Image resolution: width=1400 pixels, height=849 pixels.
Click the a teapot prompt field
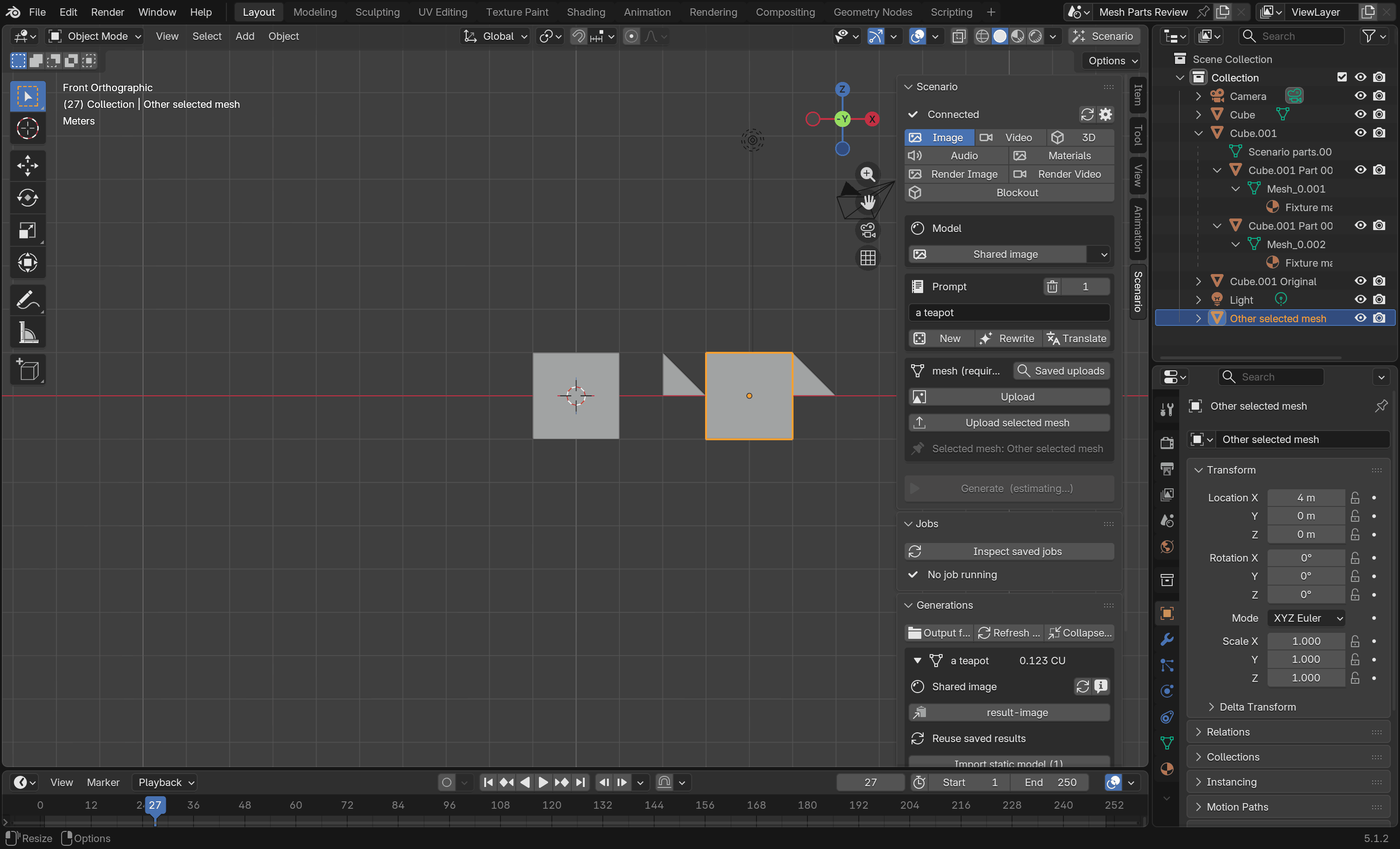click(x=1009, y=312)
